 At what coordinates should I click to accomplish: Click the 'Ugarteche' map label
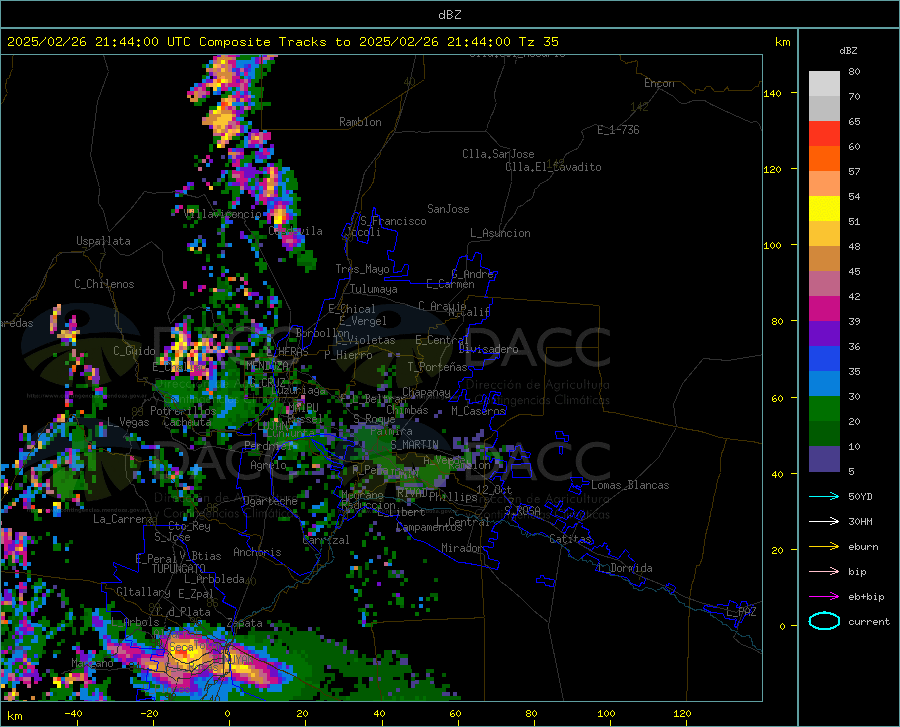click(270, 500)
